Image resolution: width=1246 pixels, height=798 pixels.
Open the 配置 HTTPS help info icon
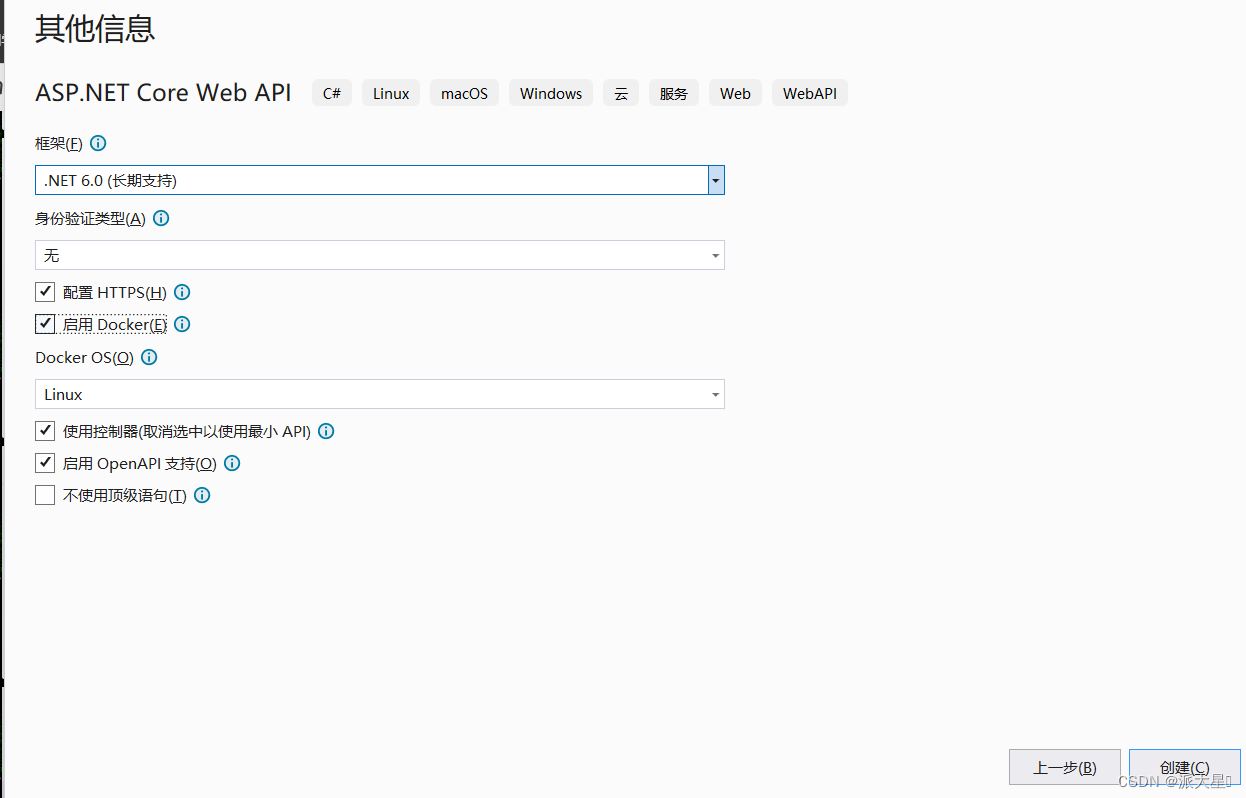(x=181, y=292)
